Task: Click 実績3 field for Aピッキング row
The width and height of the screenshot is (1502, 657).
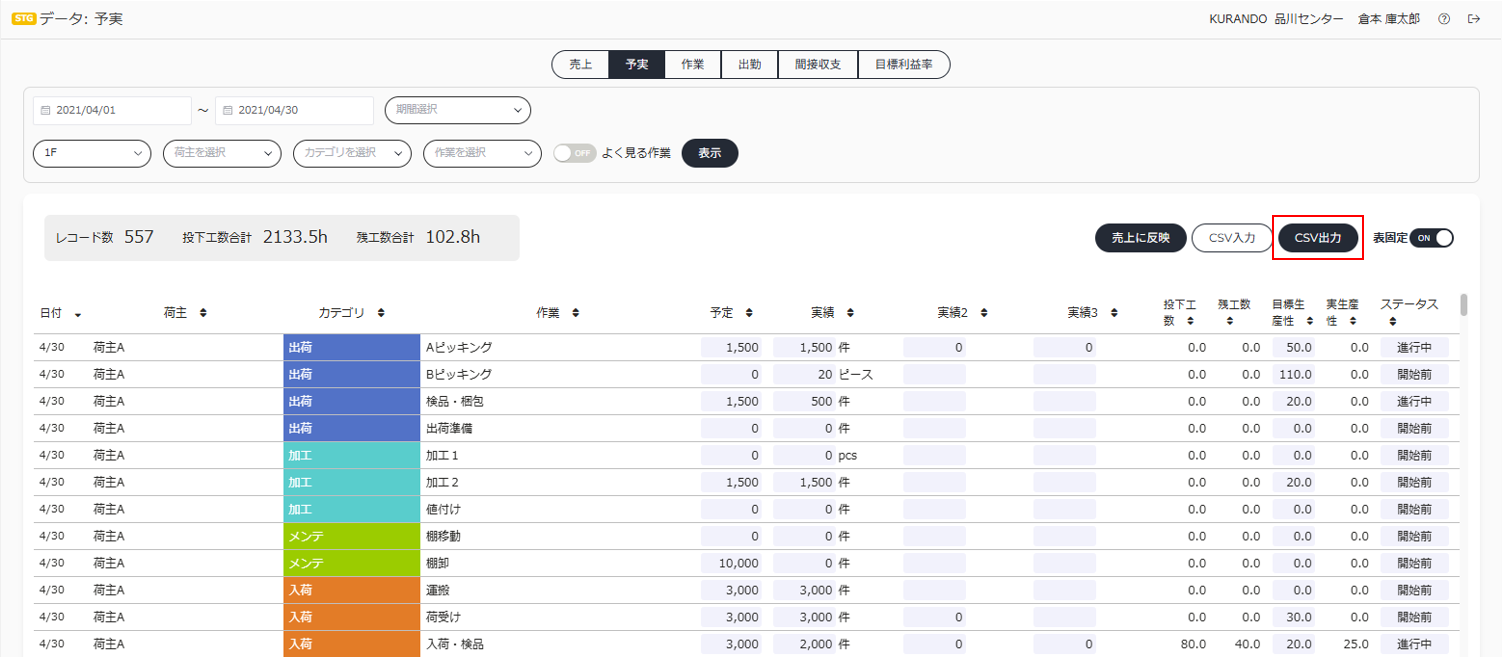Action: 1065,347
